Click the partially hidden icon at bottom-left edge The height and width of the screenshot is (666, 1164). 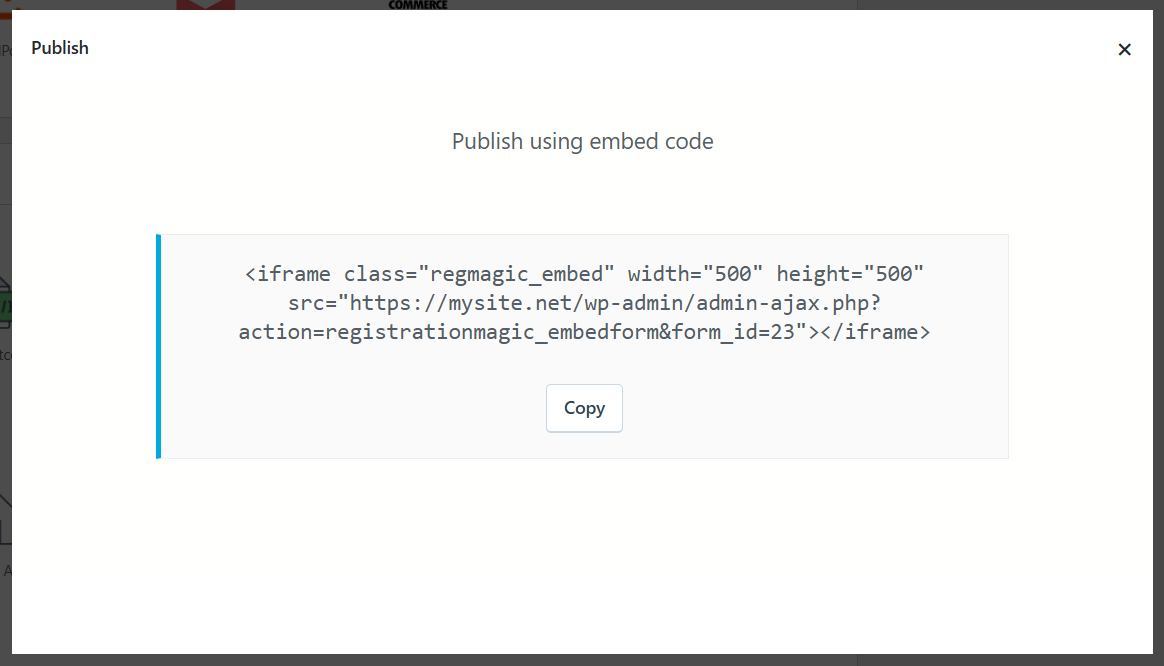[x=5, y=522]
